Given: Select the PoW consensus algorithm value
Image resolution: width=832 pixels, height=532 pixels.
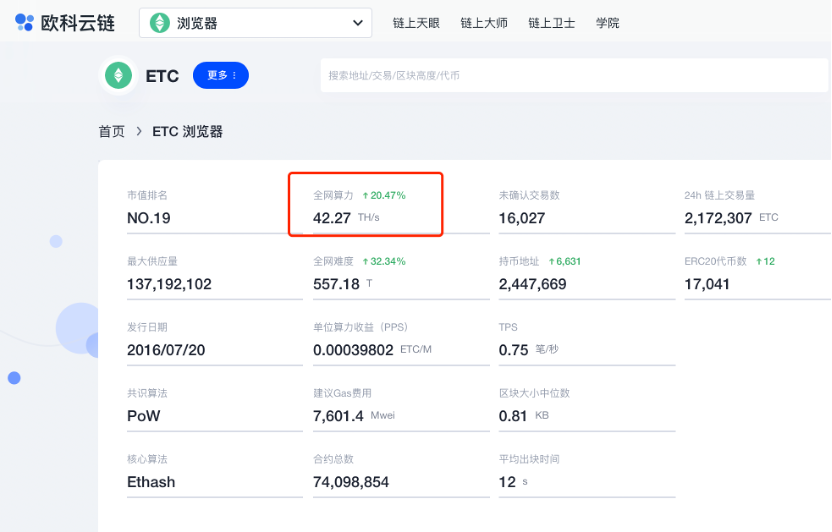Looking at the screenshot, I should pos(144,416).
